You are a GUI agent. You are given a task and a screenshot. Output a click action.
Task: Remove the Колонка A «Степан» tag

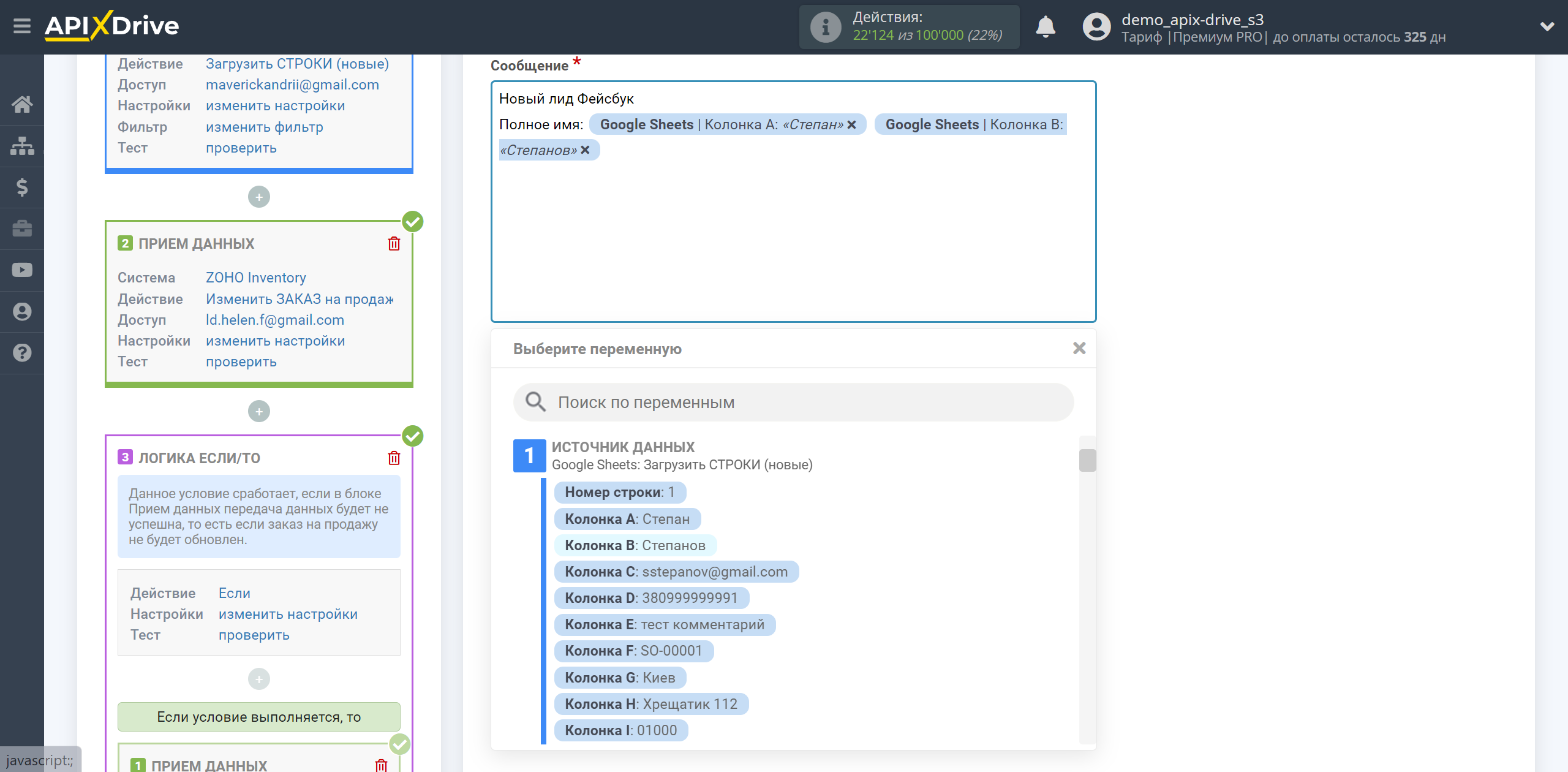[851, 124]
